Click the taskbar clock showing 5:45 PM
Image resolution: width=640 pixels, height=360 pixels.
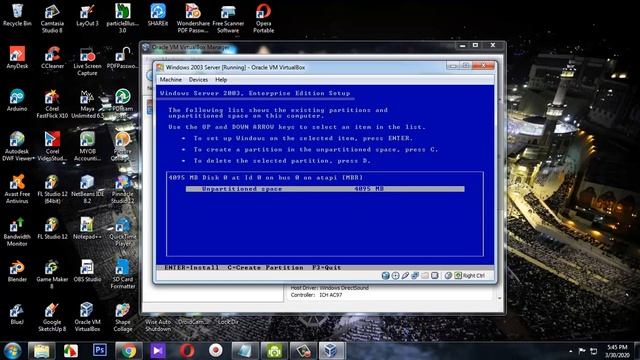[617, 351]
